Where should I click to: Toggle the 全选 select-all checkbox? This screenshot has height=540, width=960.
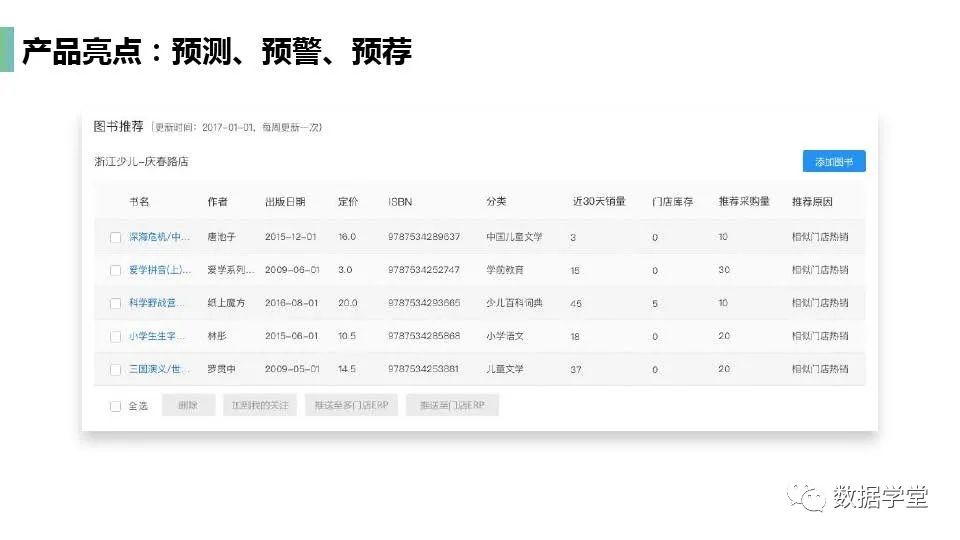[x=115, y=406]
